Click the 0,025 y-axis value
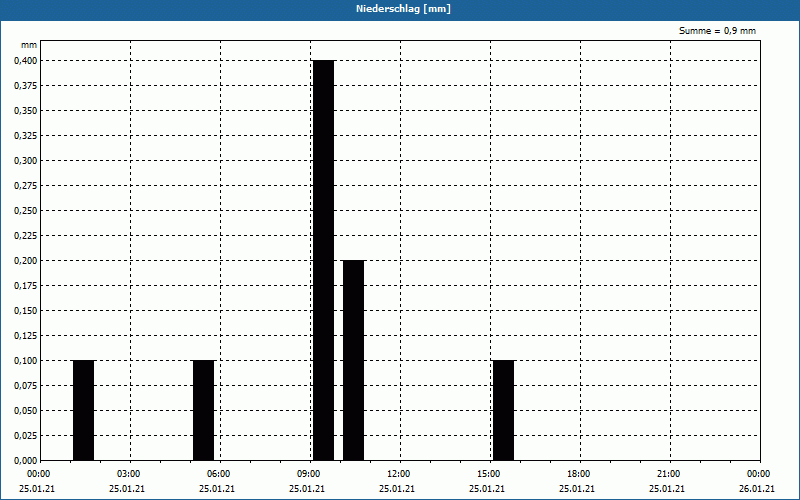The image size is (800, 500). (26, 436)
